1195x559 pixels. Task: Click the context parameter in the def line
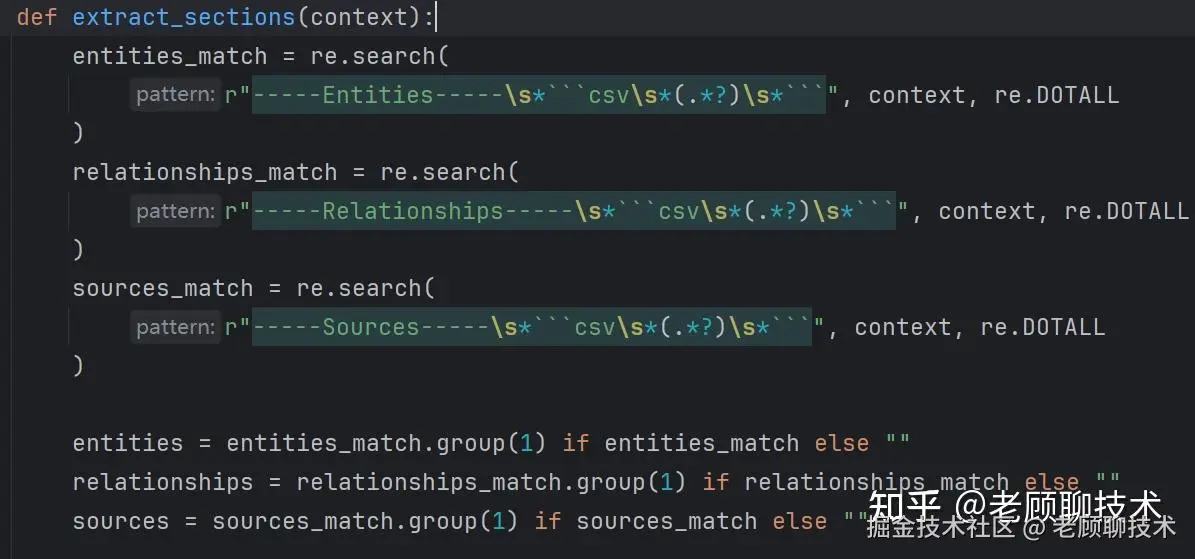pyautogui.click(x=358, y=17)
